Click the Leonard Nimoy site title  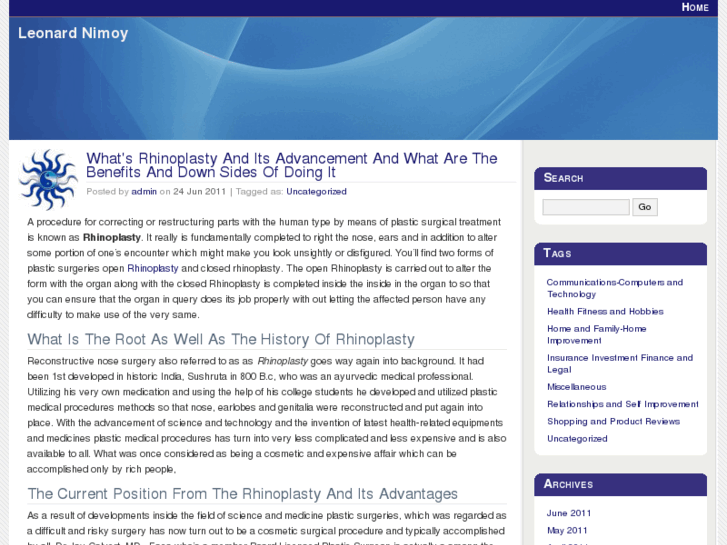click(73, 33)
